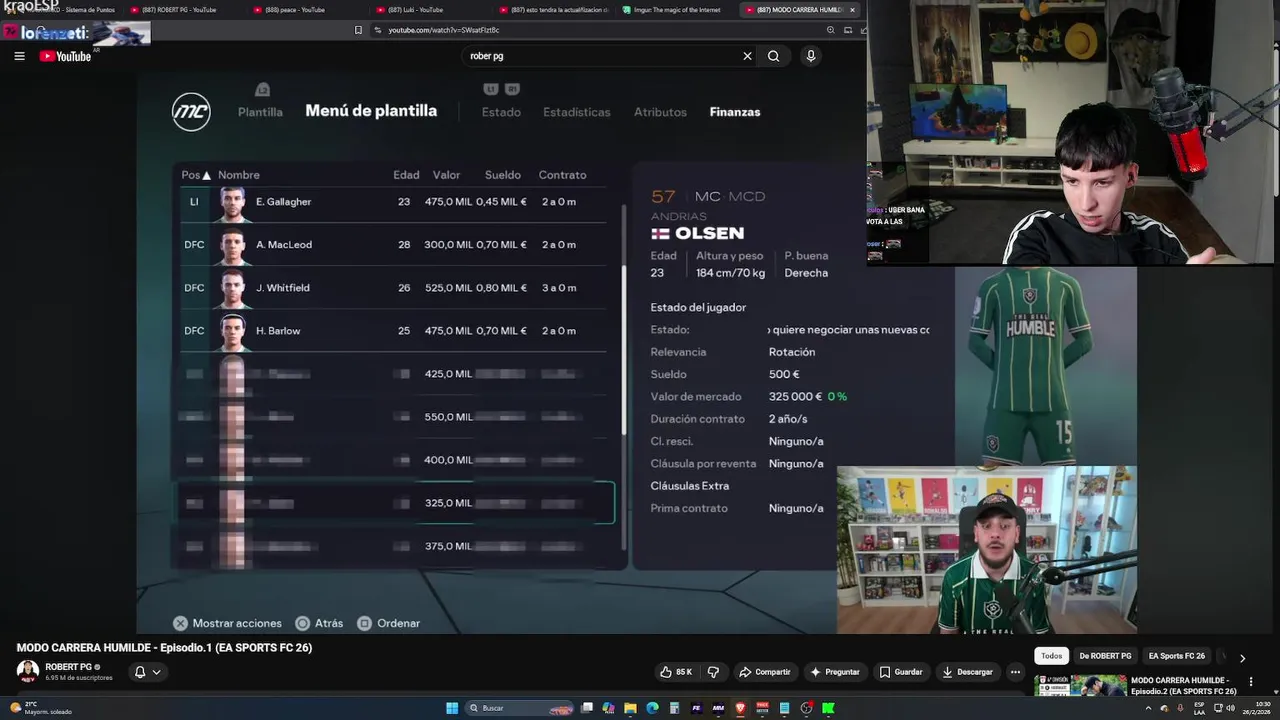Open Microsoft Edge from taskbar

click(652, 708)
